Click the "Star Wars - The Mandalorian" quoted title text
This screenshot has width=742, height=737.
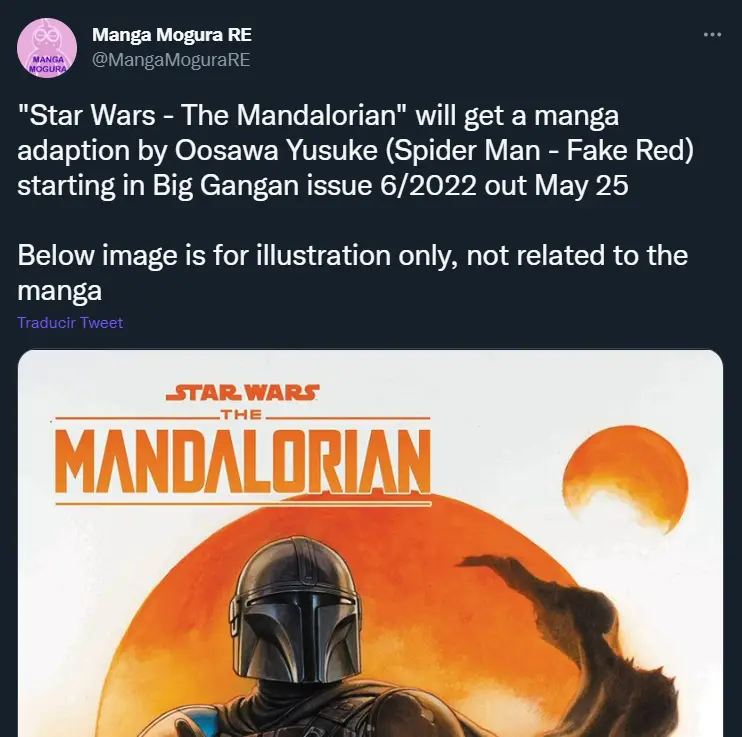[212, 115]
